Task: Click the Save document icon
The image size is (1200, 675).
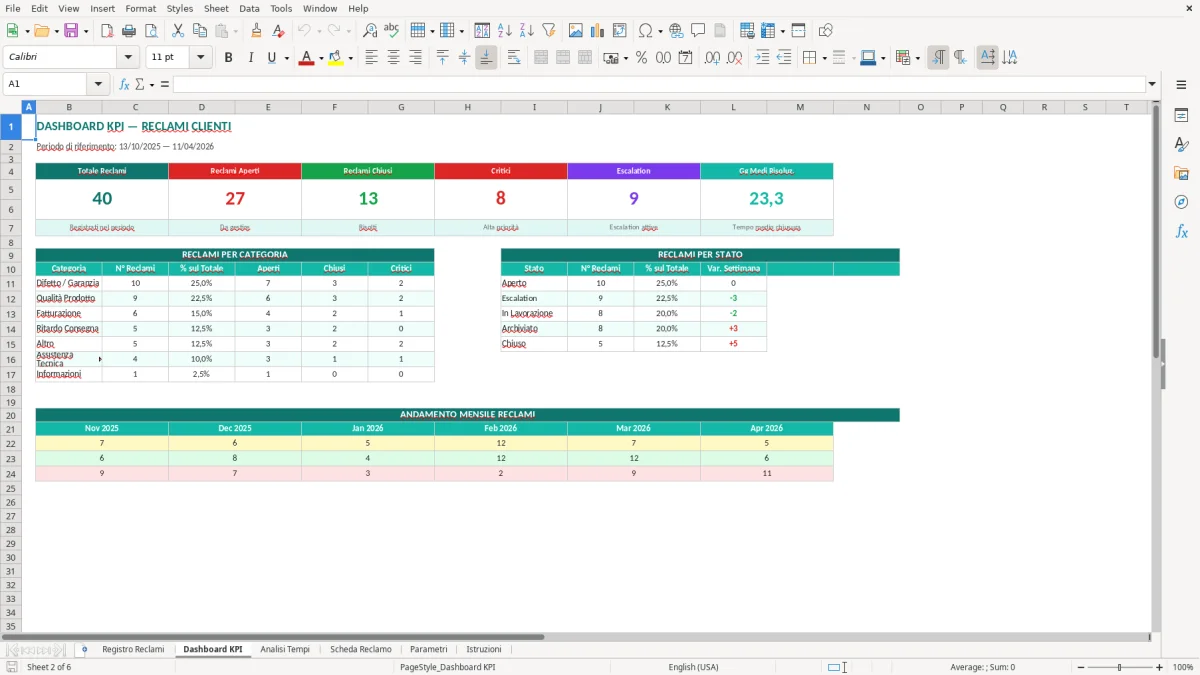Action: 71,31
